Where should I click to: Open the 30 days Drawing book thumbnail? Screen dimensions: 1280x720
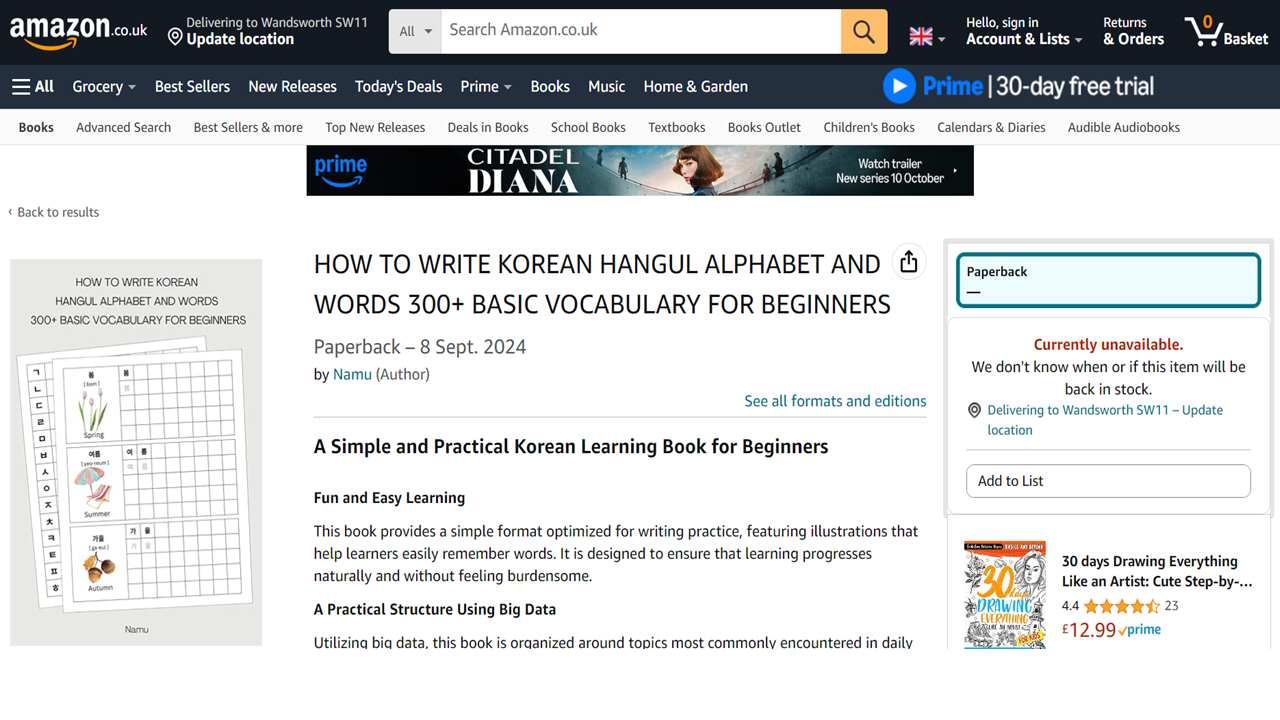coord(1005,595)
